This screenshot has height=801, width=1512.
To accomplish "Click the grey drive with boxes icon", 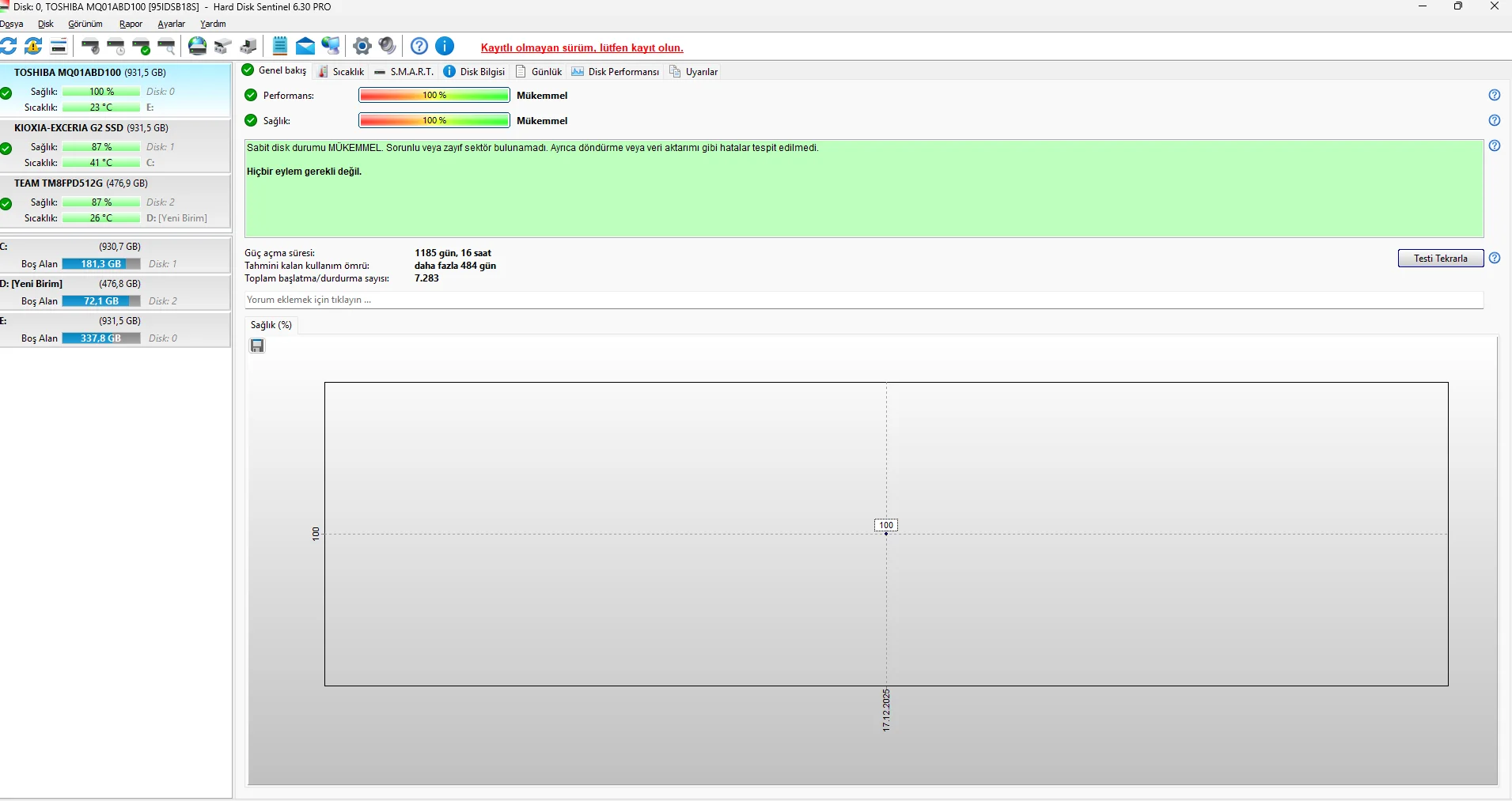I will pyautogui.click(x=223, y=46).
